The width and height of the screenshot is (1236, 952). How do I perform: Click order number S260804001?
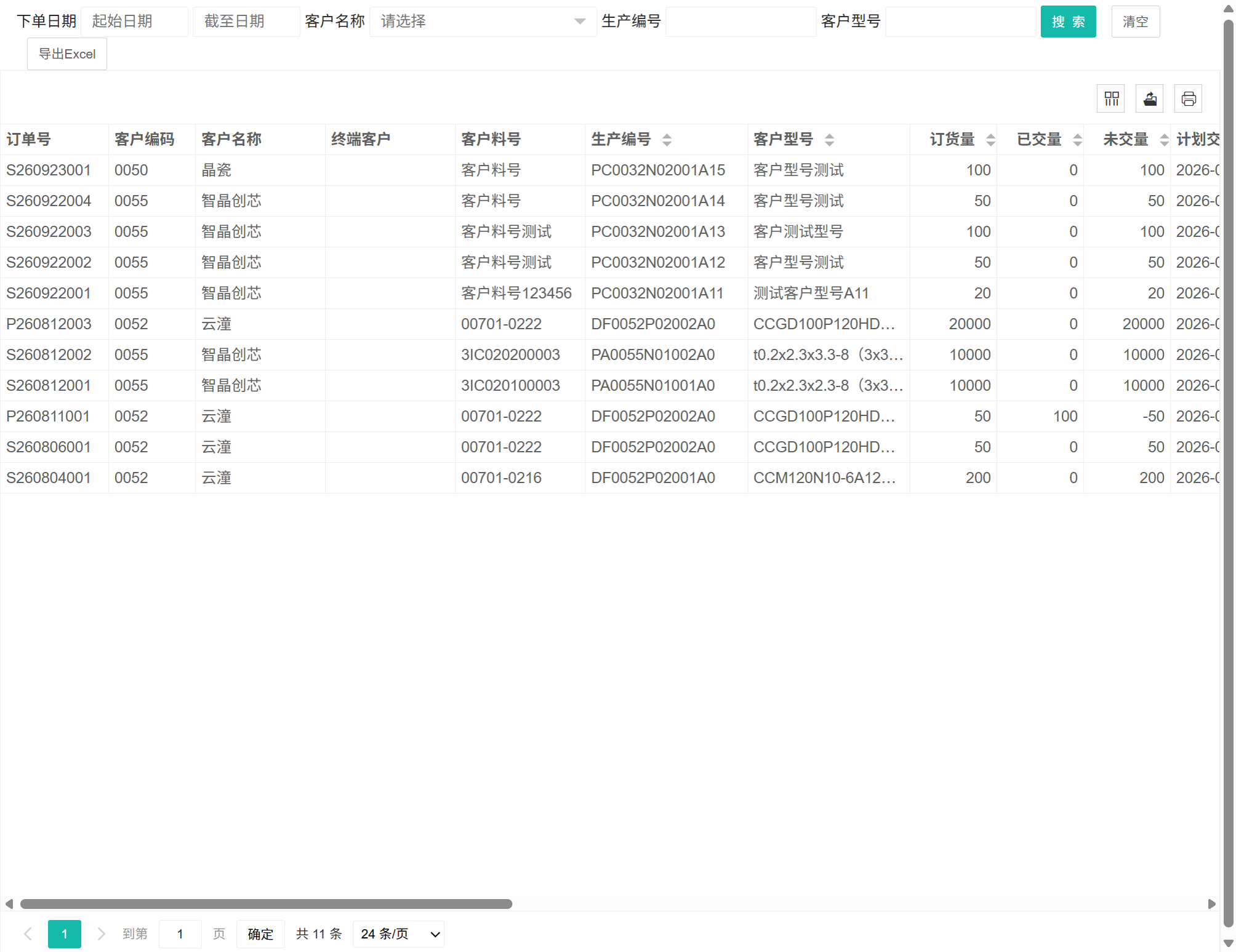49,478
